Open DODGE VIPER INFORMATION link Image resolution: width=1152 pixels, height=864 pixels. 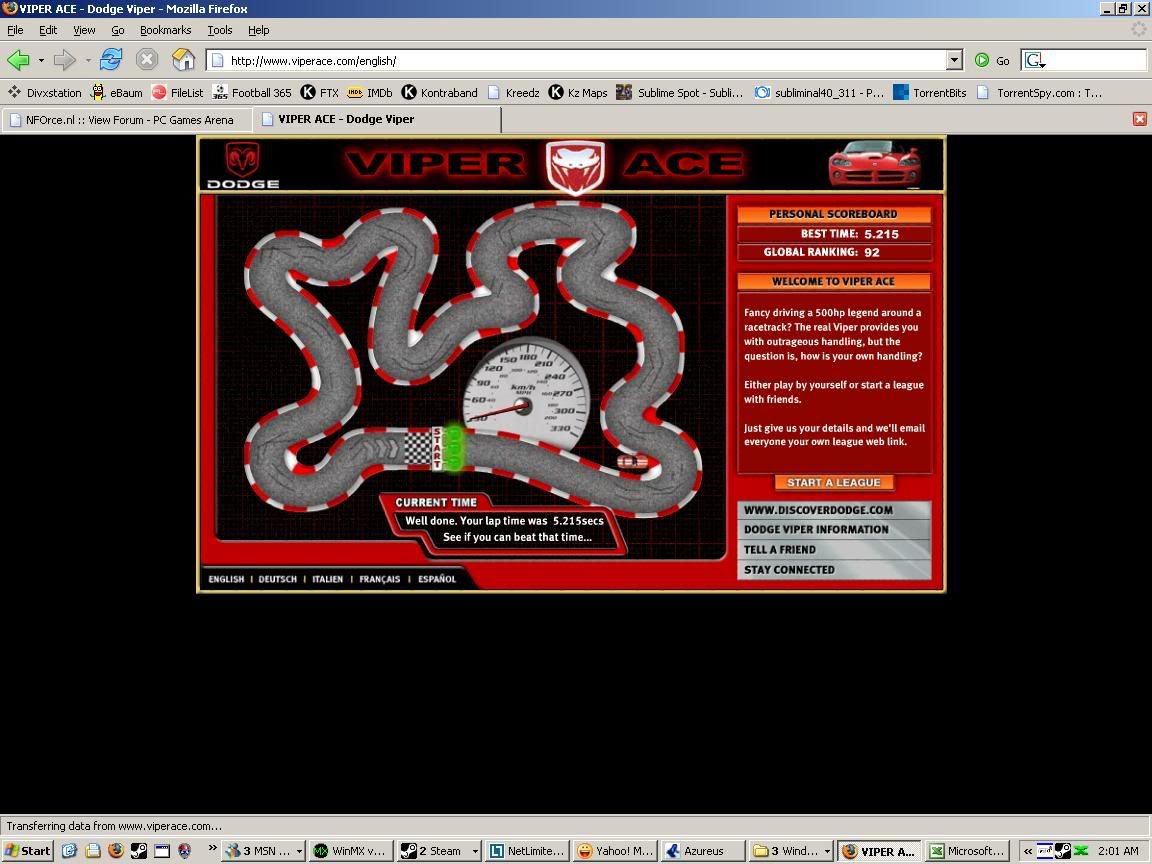pos(834,530)
